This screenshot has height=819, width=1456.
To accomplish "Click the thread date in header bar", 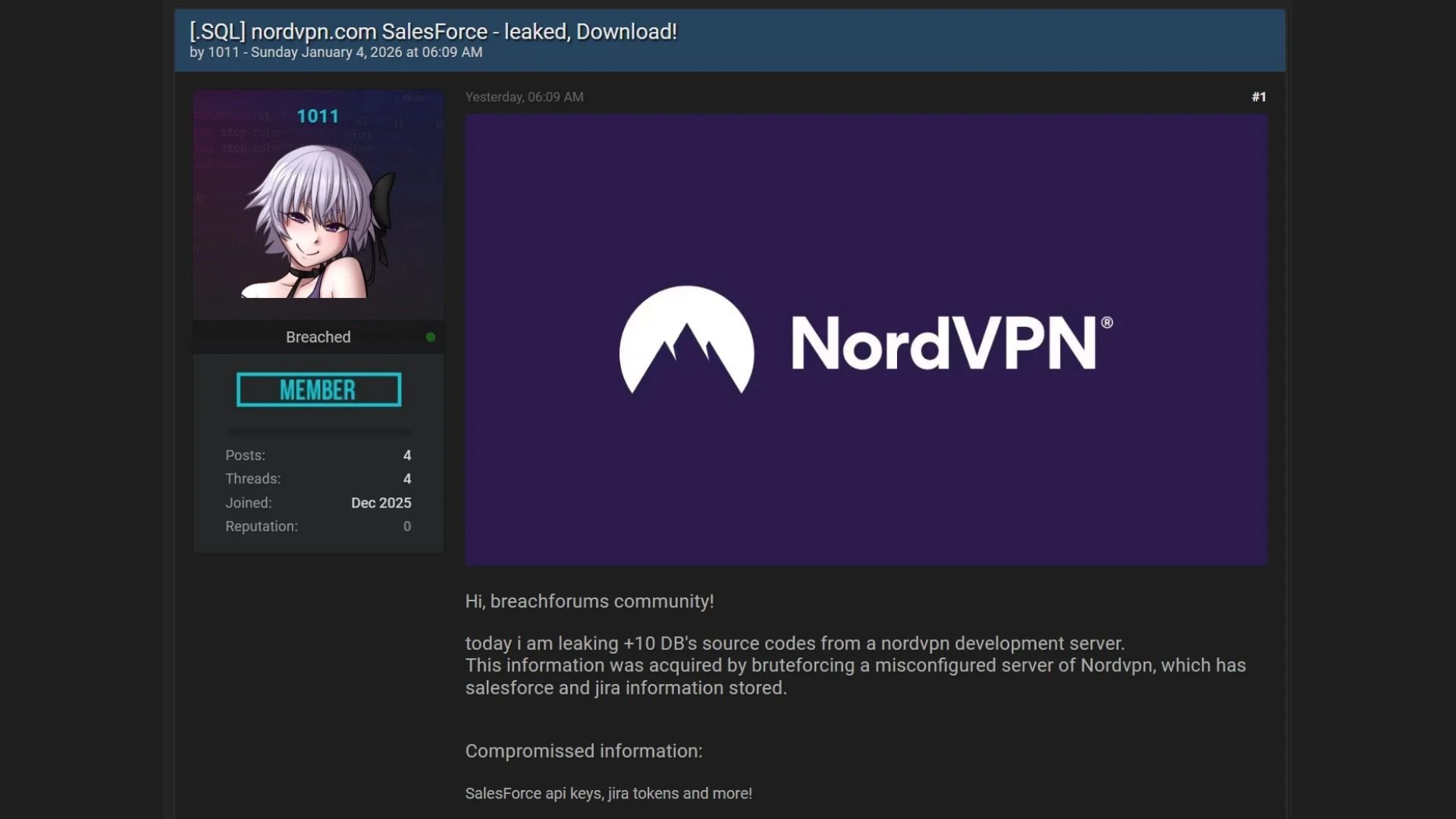I will [x=366, y=52].
